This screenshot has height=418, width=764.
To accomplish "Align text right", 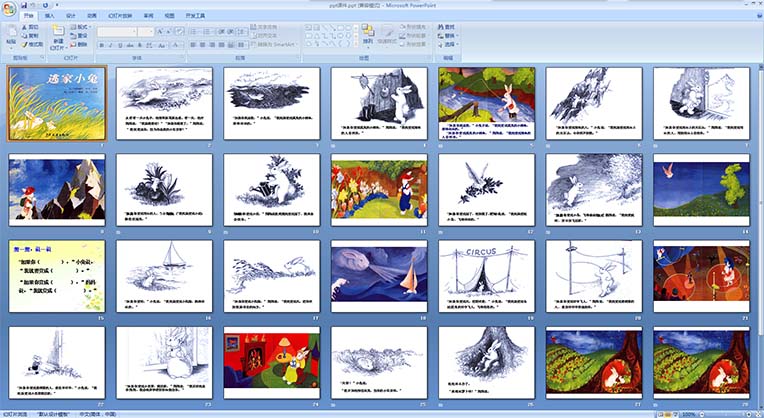I will pyautogui.click(x=212, y=45).
